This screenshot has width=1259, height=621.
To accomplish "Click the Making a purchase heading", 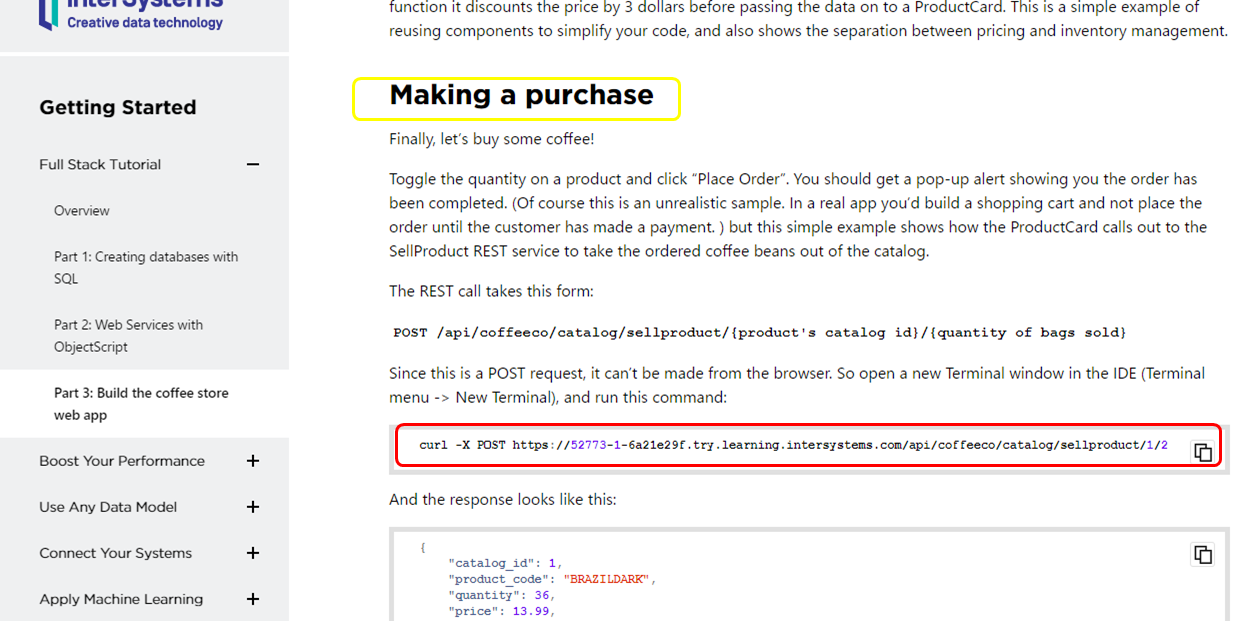I will [x=521, y=95].
